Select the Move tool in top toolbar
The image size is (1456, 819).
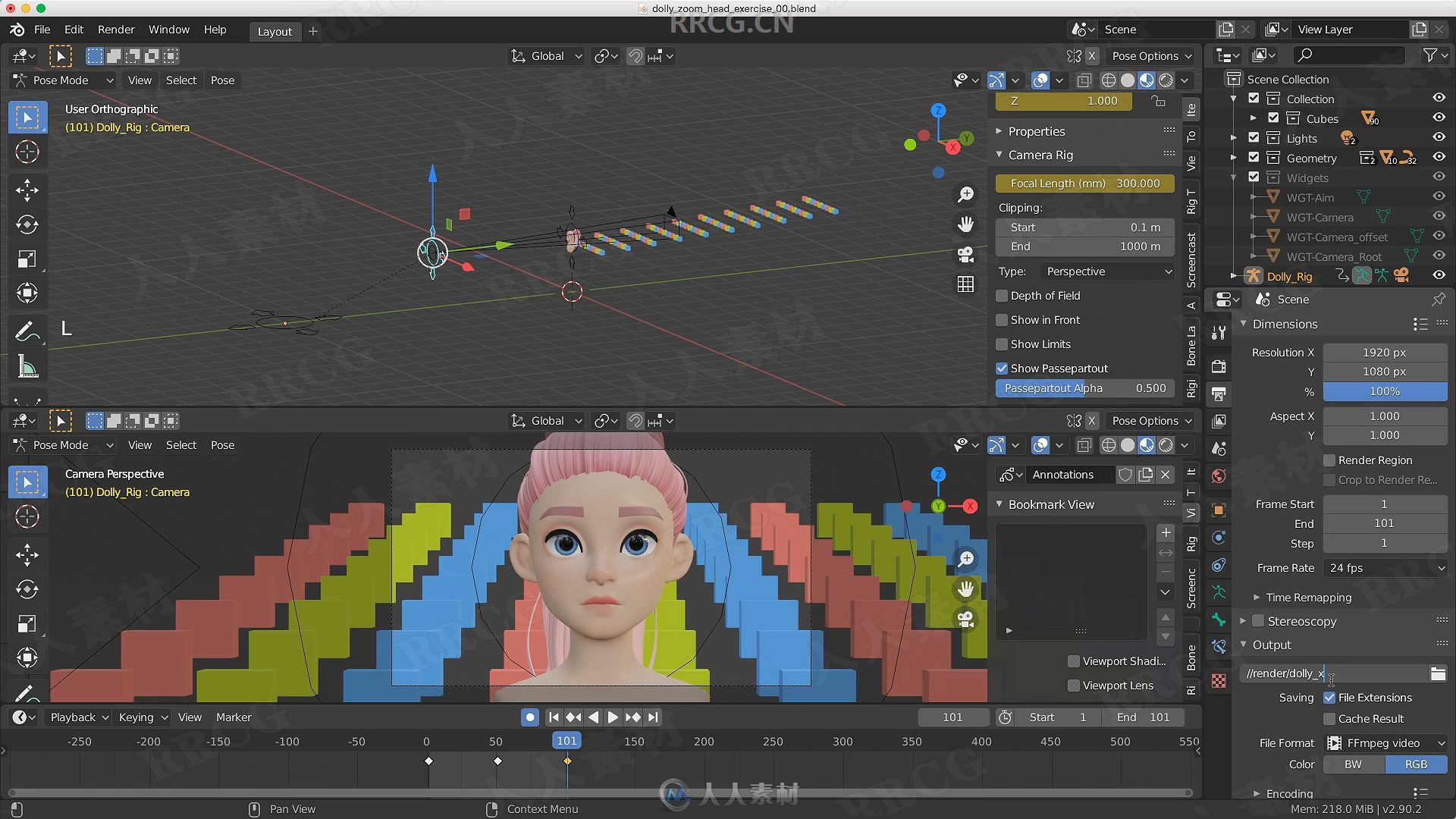pos(26,189)
